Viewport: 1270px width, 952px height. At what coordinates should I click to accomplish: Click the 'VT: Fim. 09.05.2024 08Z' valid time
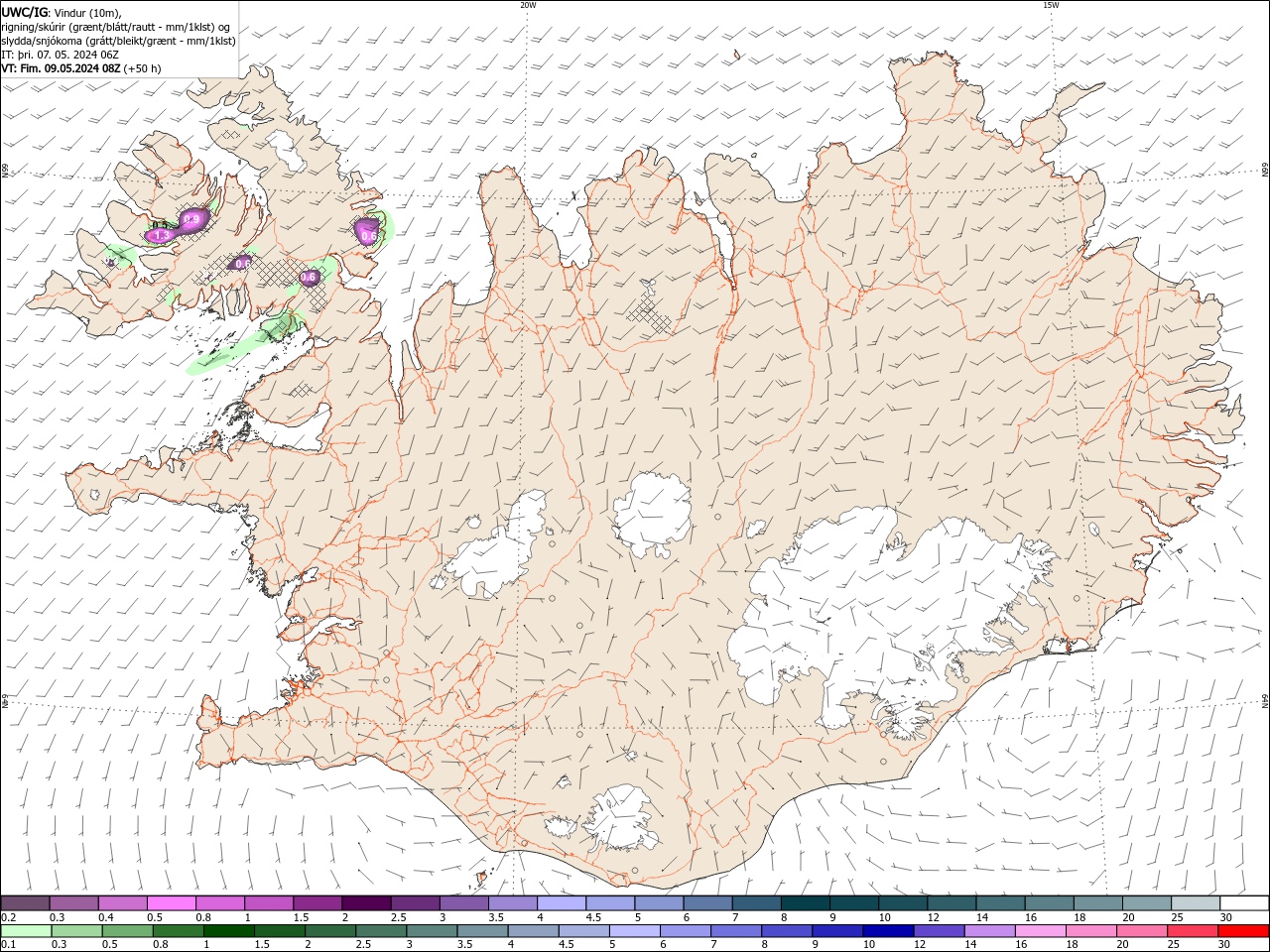click(x=62, y=68)
